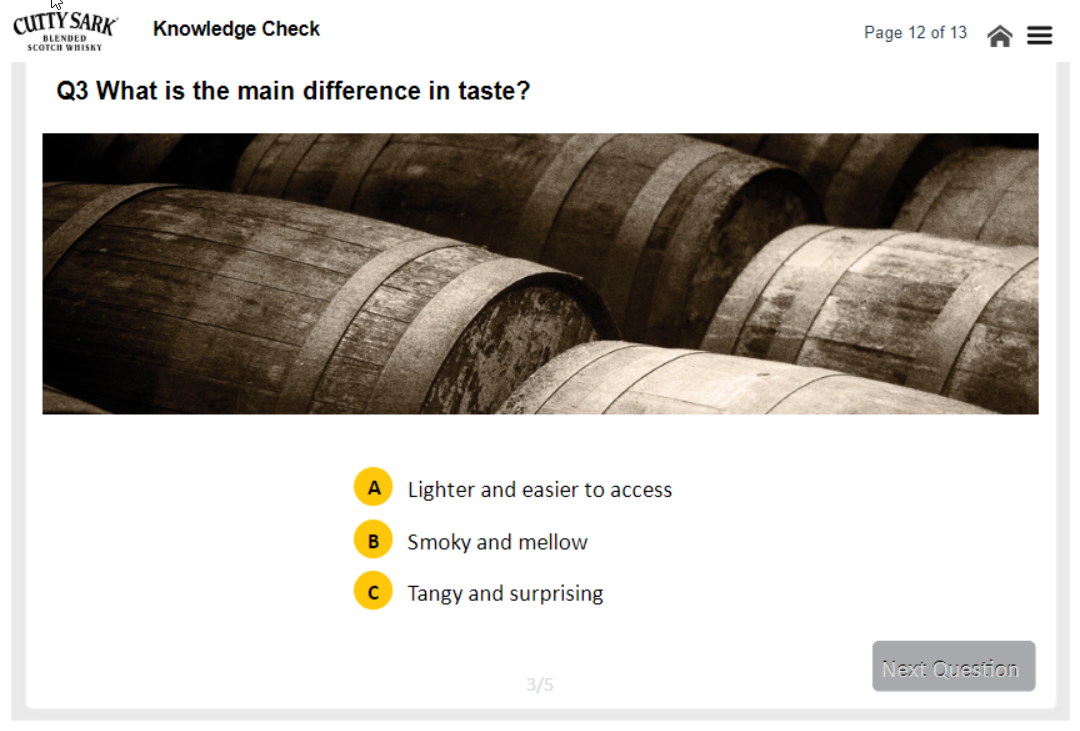Click the word "mellow" in option B
1080x731 pixels.
tap(553, 542)
